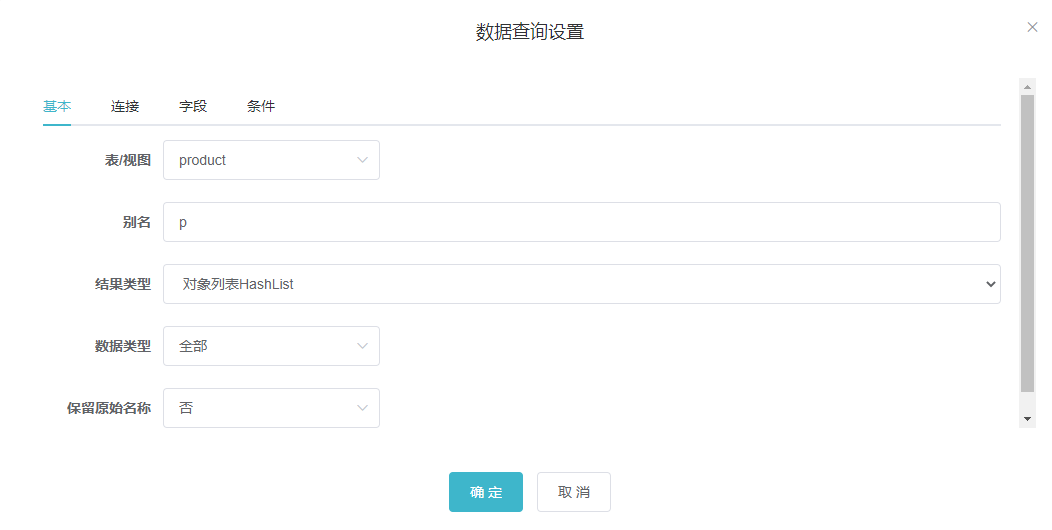
Task: Click chevron arrow in 表/视图 product field
Action: pos(362,160)
